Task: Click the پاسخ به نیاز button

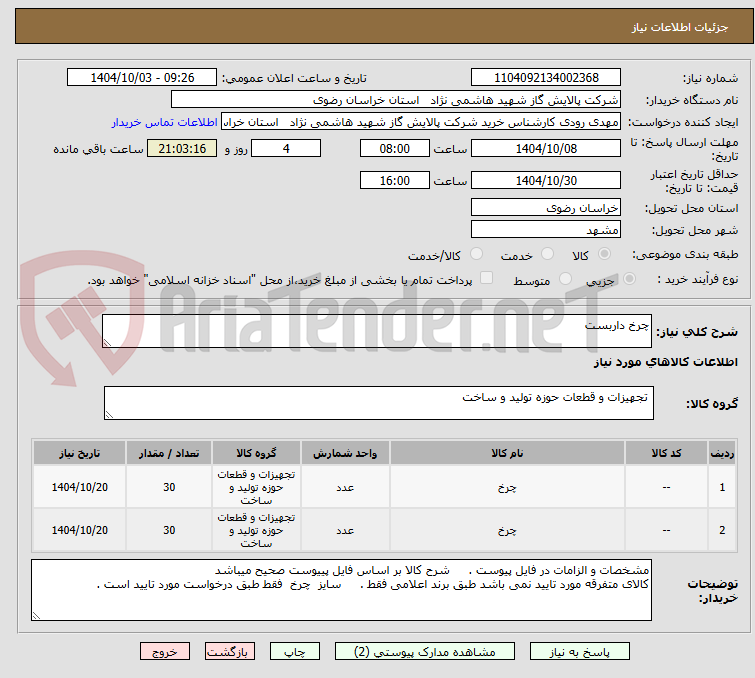Action: pos(580,652)
